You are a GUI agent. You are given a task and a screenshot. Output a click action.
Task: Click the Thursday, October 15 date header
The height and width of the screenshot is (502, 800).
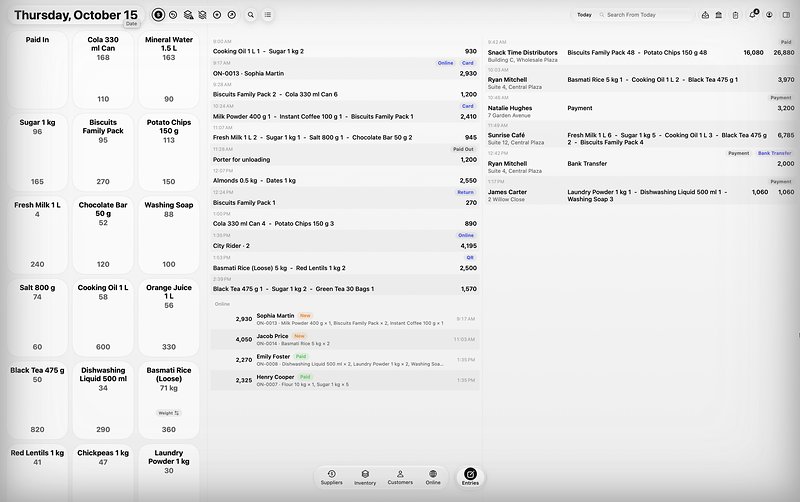point(76,15)
